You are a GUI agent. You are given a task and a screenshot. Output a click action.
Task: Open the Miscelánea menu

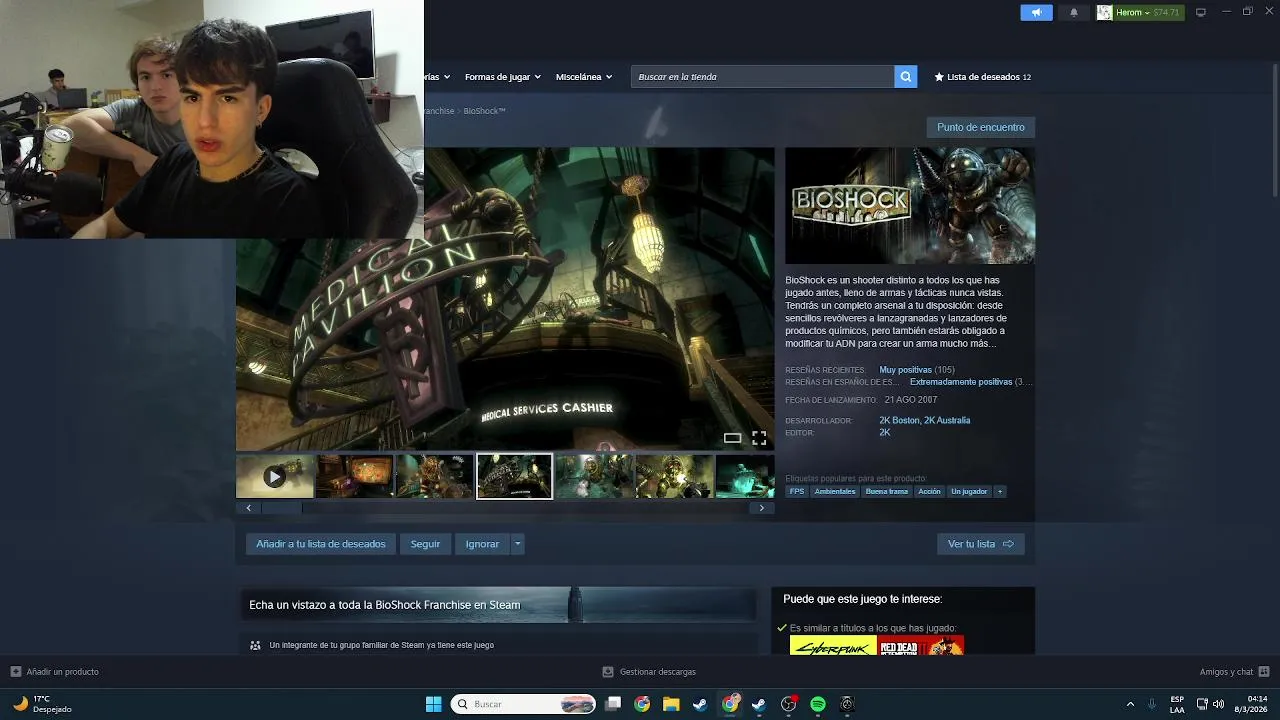[x=584, y=77]
